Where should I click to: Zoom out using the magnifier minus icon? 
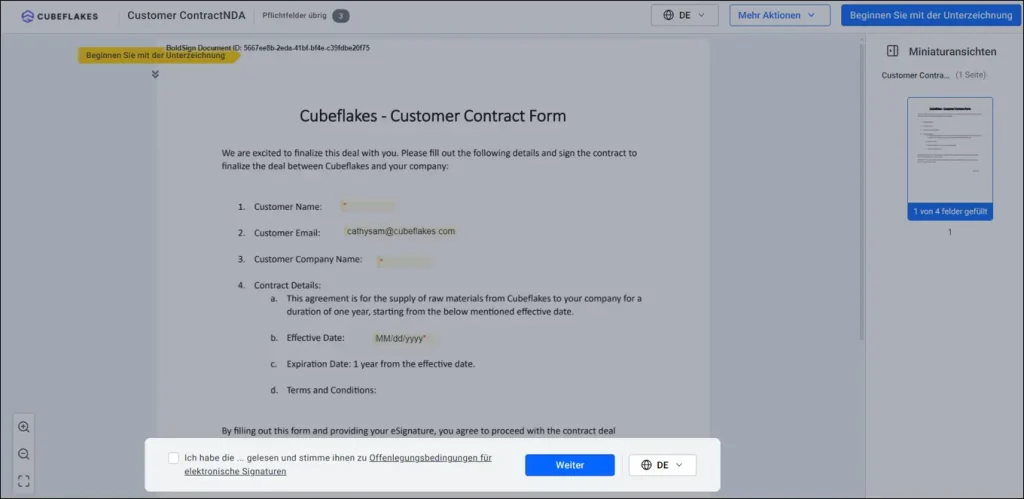24,454
